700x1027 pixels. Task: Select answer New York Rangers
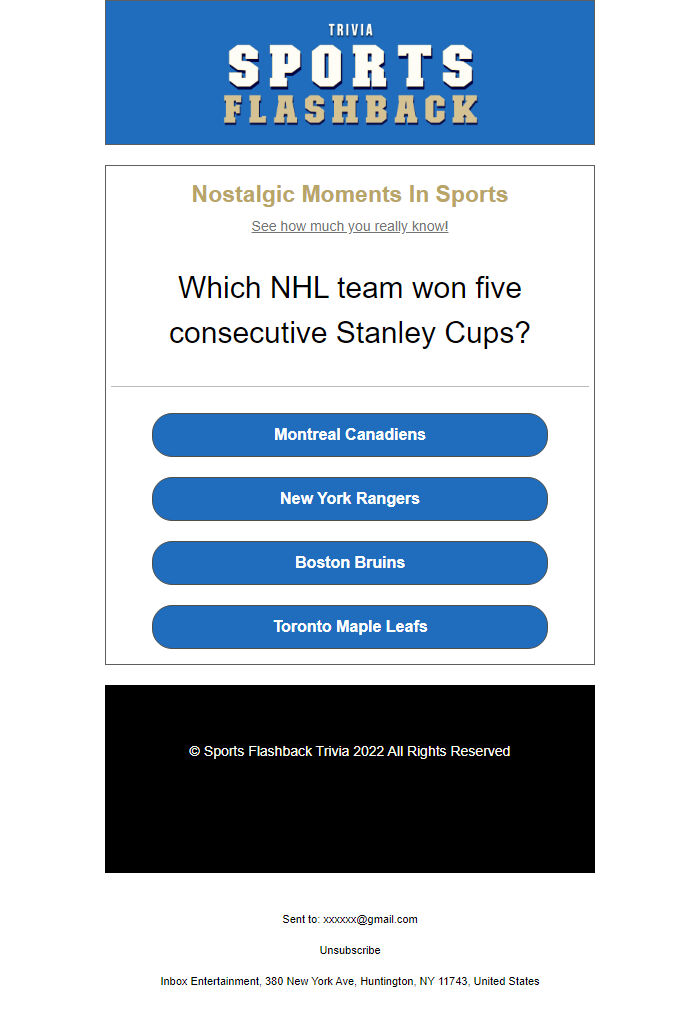[349, 499]
